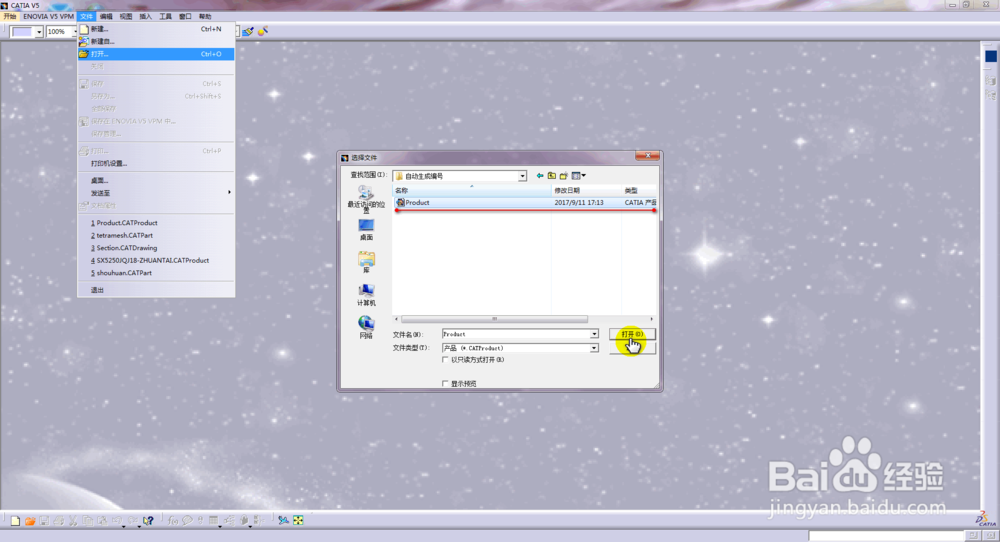Select New from... (新建自) in File menu
1000x542 pixels.
pyautogui.click(x=156, y=41)
